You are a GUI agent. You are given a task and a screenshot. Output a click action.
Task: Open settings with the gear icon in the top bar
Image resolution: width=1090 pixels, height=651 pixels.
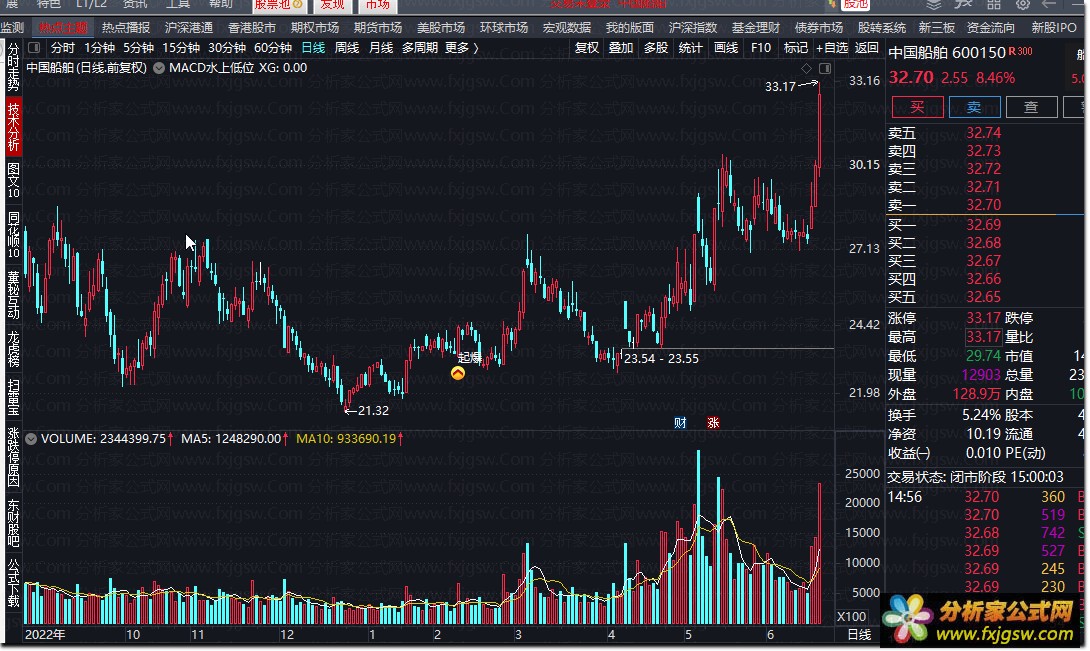click(x=1023, y=5)
